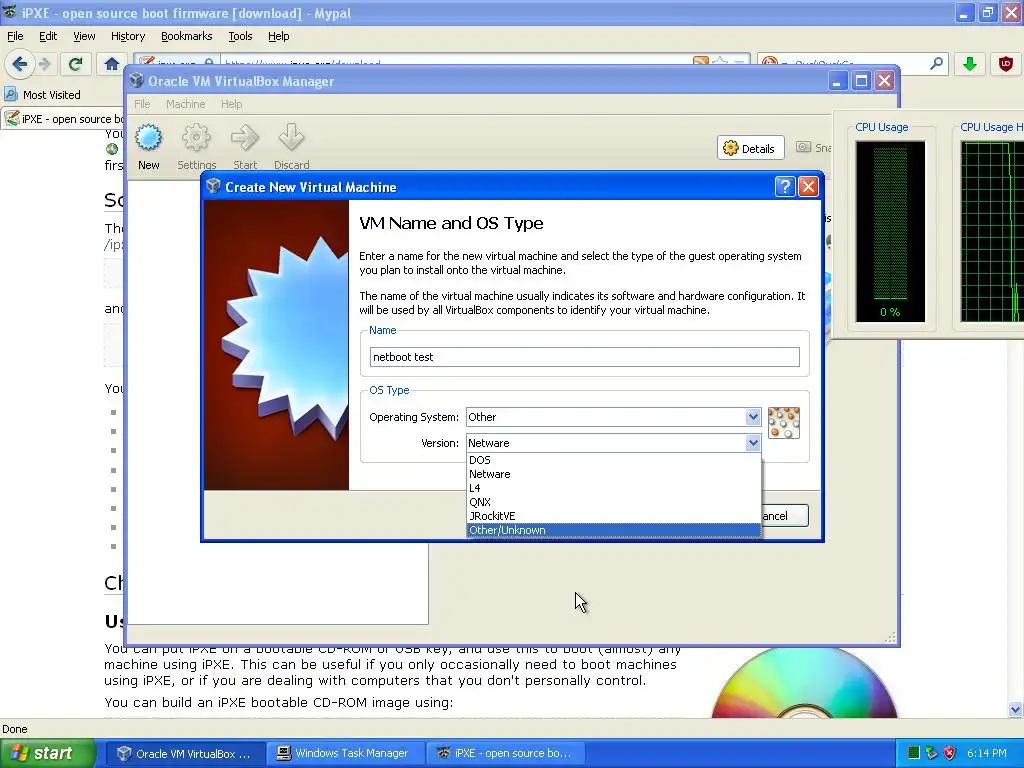Image resolution: width=1024 pixels, height=768 pixels.
Task: Open browser Bookmarks menu
Action: (186, 36)
